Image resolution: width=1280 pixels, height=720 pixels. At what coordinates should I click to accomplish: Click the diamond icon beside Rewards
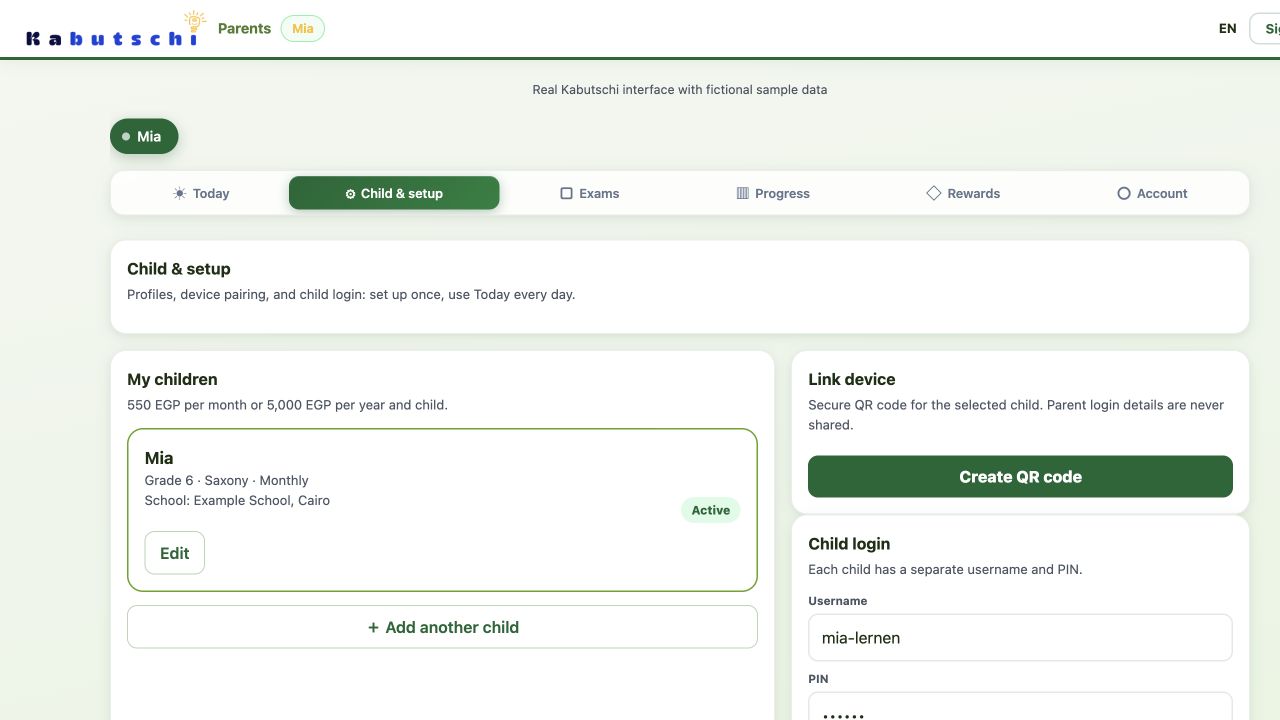[933, 193]
